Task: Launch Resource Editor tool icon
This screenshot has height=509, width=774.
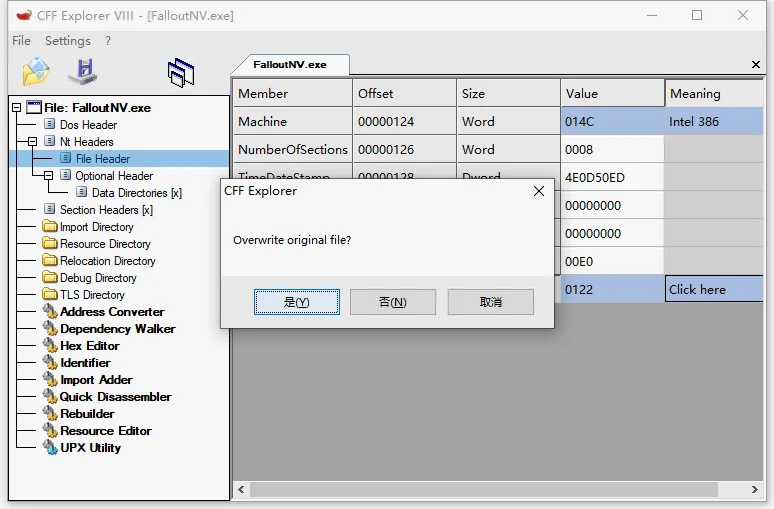Action: (x=50, y=430)
